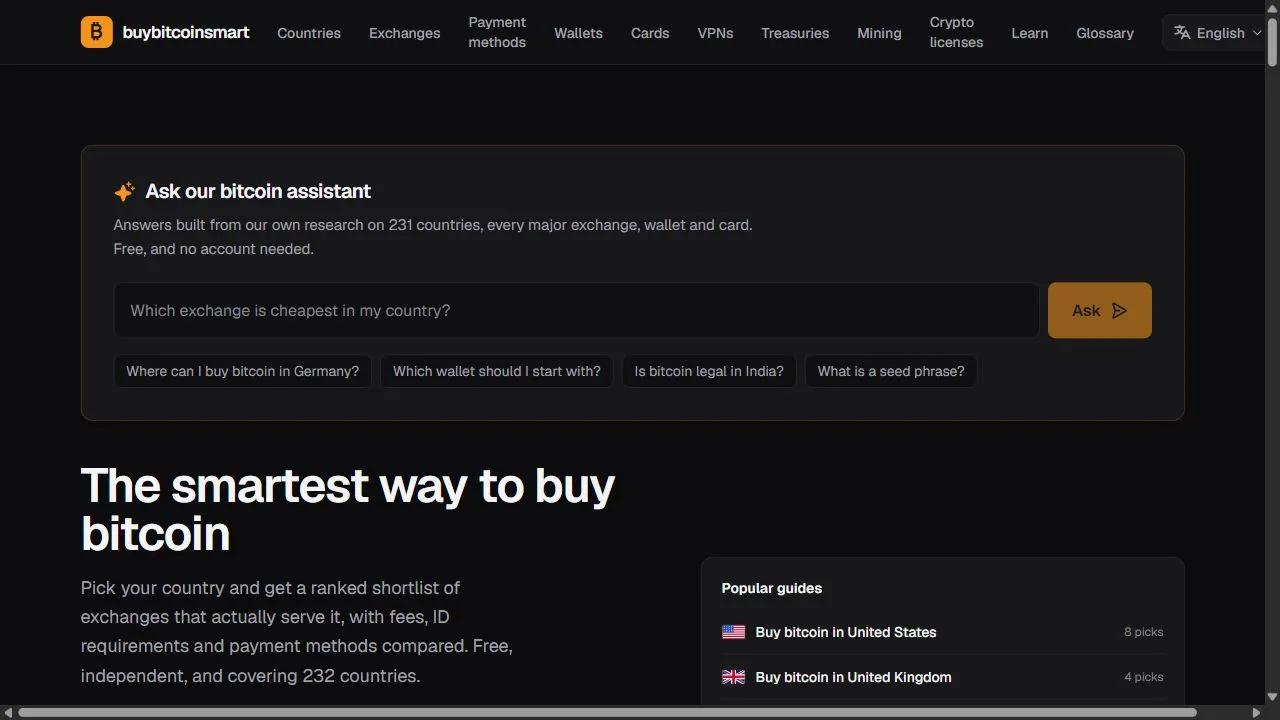The image size is (1280, 720).
Task: Select 'Is bitcoin legal in India?' suggestion
Action: pyautogui.click(x=709, y=371)
